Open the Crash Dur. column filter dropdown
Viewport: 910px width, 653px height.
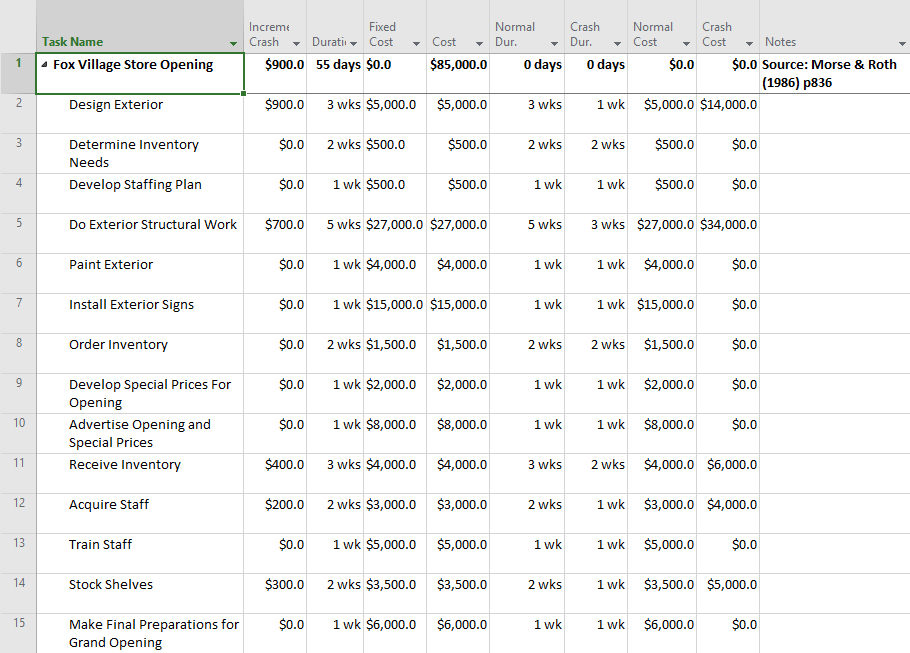(618, 44)
